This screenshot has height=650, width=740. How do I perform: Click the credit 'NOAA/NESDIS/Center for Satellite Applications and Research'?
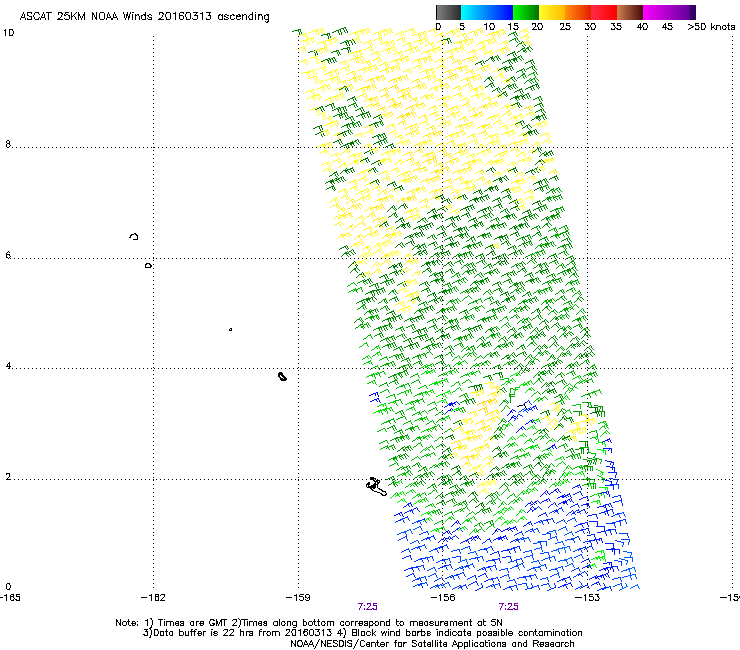coord(432,644)
